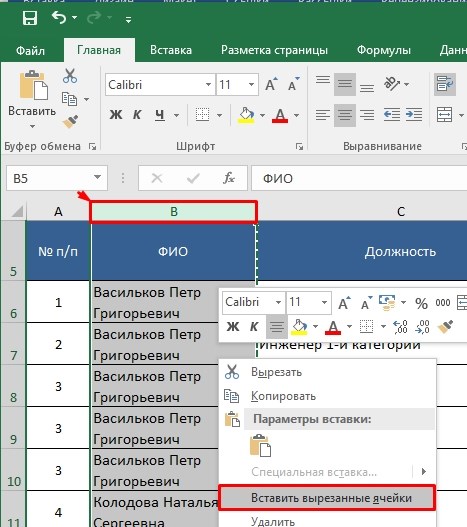The width and height of the screenshot is (467, 527).
Task: Open mini toolbar Calibri font dropdown
Action: 278,302
